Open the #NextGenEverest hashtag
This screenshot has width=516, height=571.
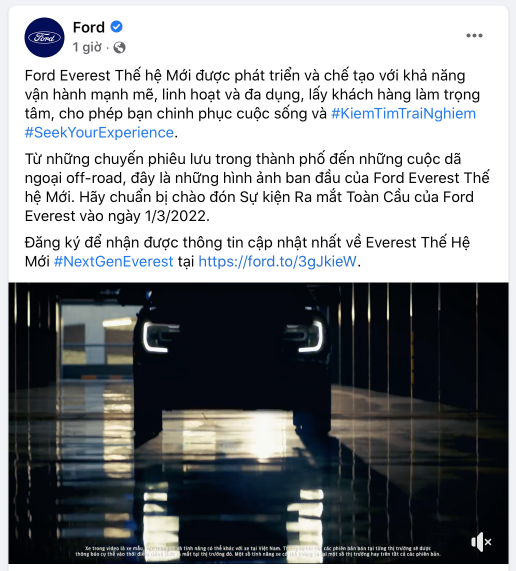114,261
